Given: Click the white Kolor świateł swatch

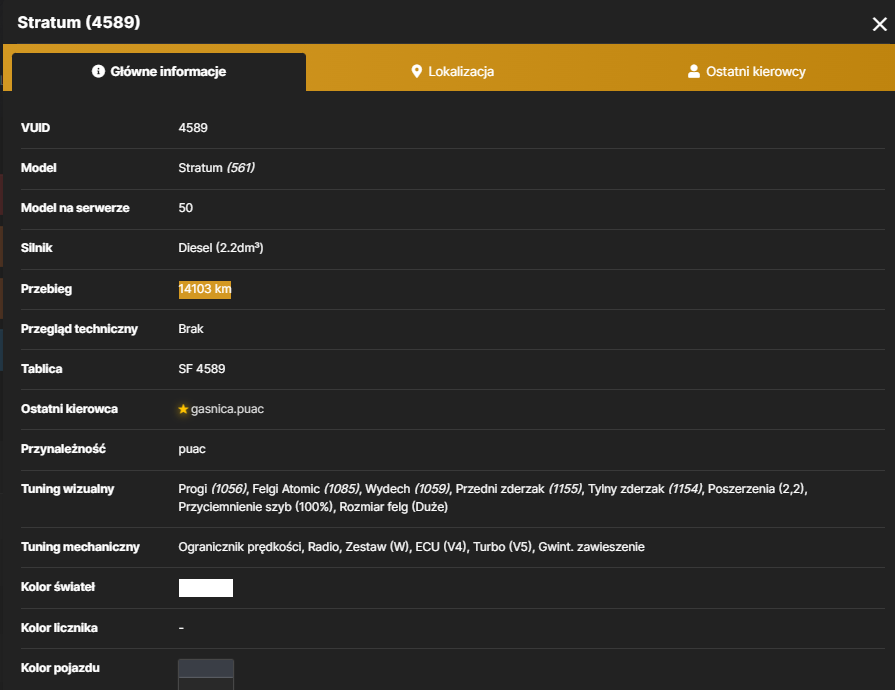Looking at the screenshot, I should click(205, 588).
